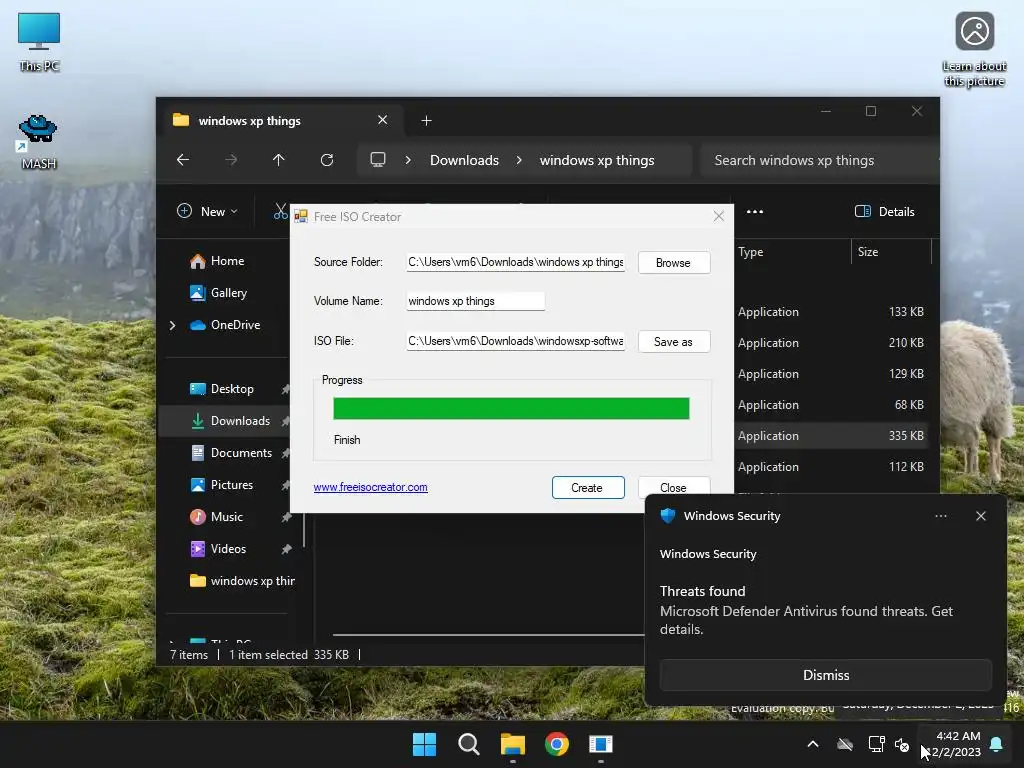The image size is (1024, 768).
Task: Expand the breadcrumb chevron before Downloads
Action: point(408,160)
